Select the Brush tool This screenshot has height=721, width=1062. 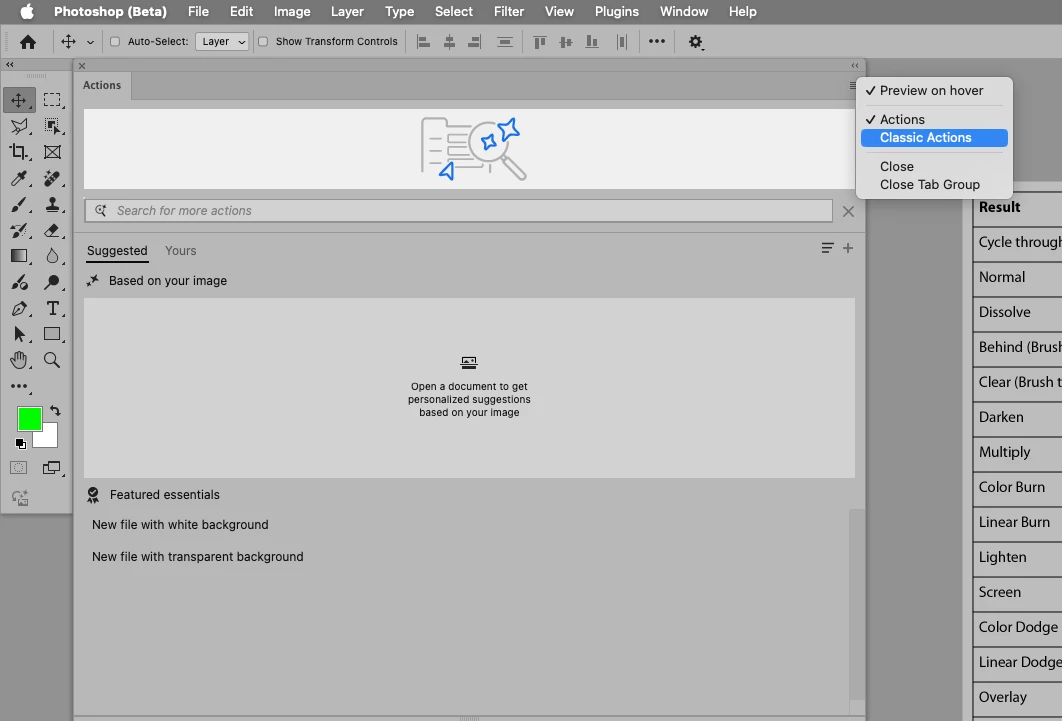pos(19,204)
